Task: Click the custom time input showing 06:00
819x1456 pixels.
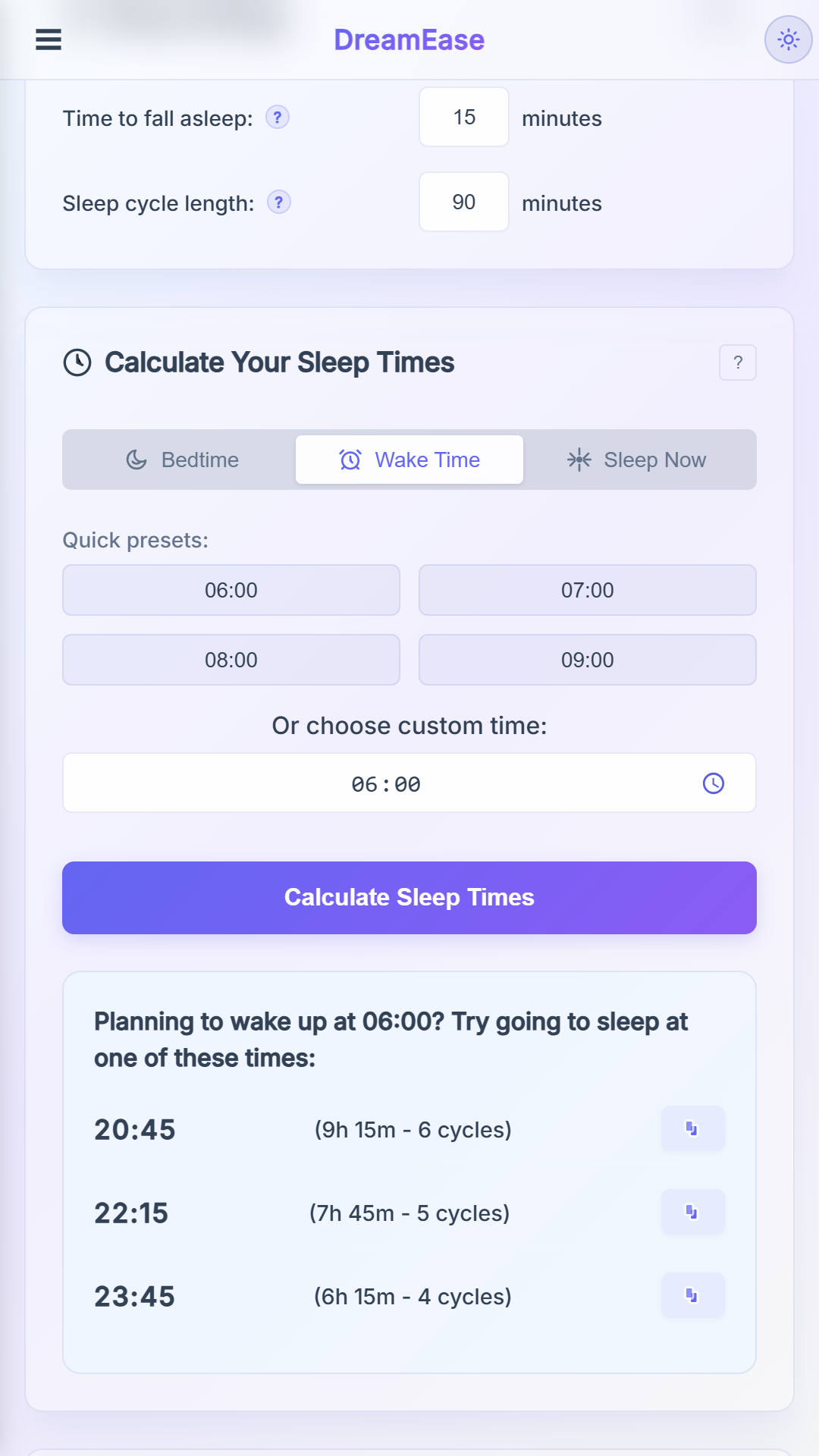Action: 409,783
